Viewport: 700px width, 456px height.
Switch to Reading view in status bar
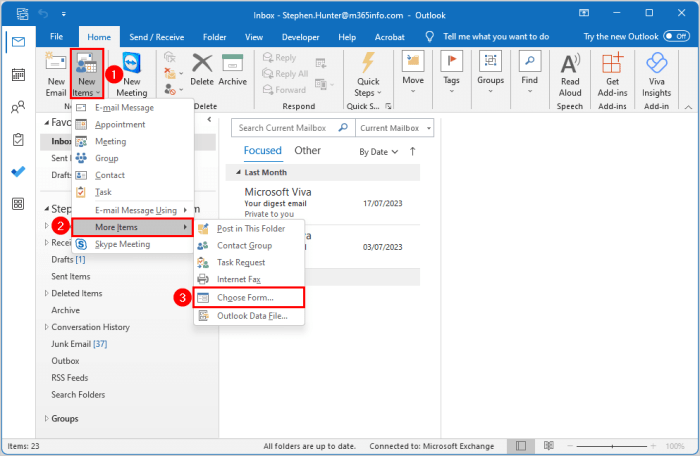tap(549, 446)
